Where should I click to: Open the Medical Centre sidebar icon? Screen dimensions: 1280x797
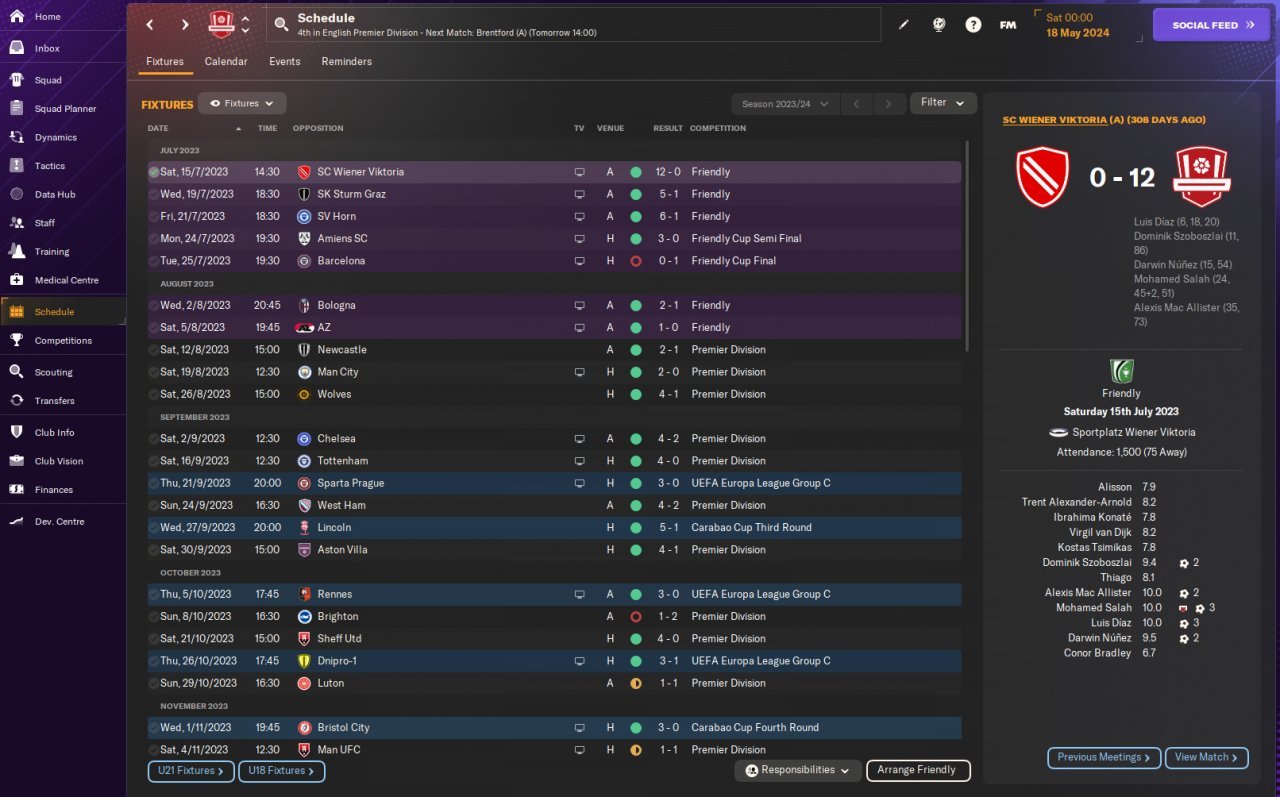tap(16, 280)
